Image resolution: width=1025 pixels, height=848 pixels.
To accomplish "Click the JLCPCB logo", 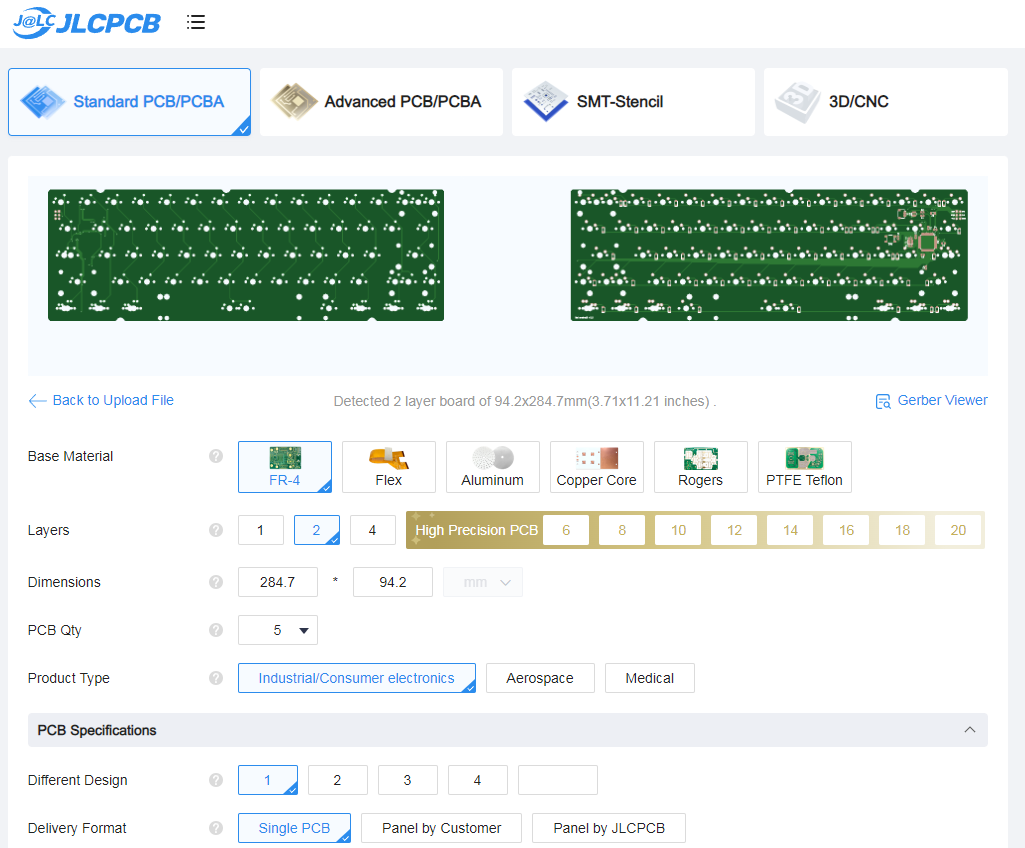I will pos(86,23).
